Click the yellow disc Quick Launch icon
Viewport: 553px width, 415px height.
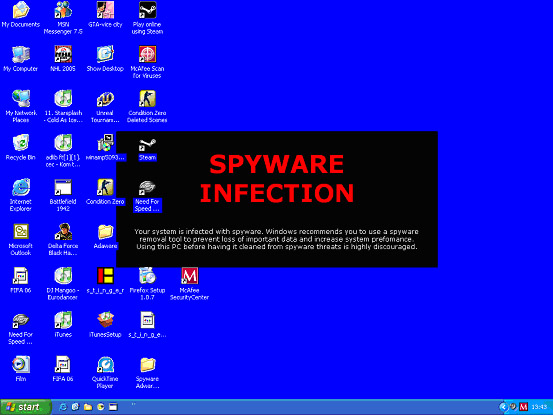[101, 407]
